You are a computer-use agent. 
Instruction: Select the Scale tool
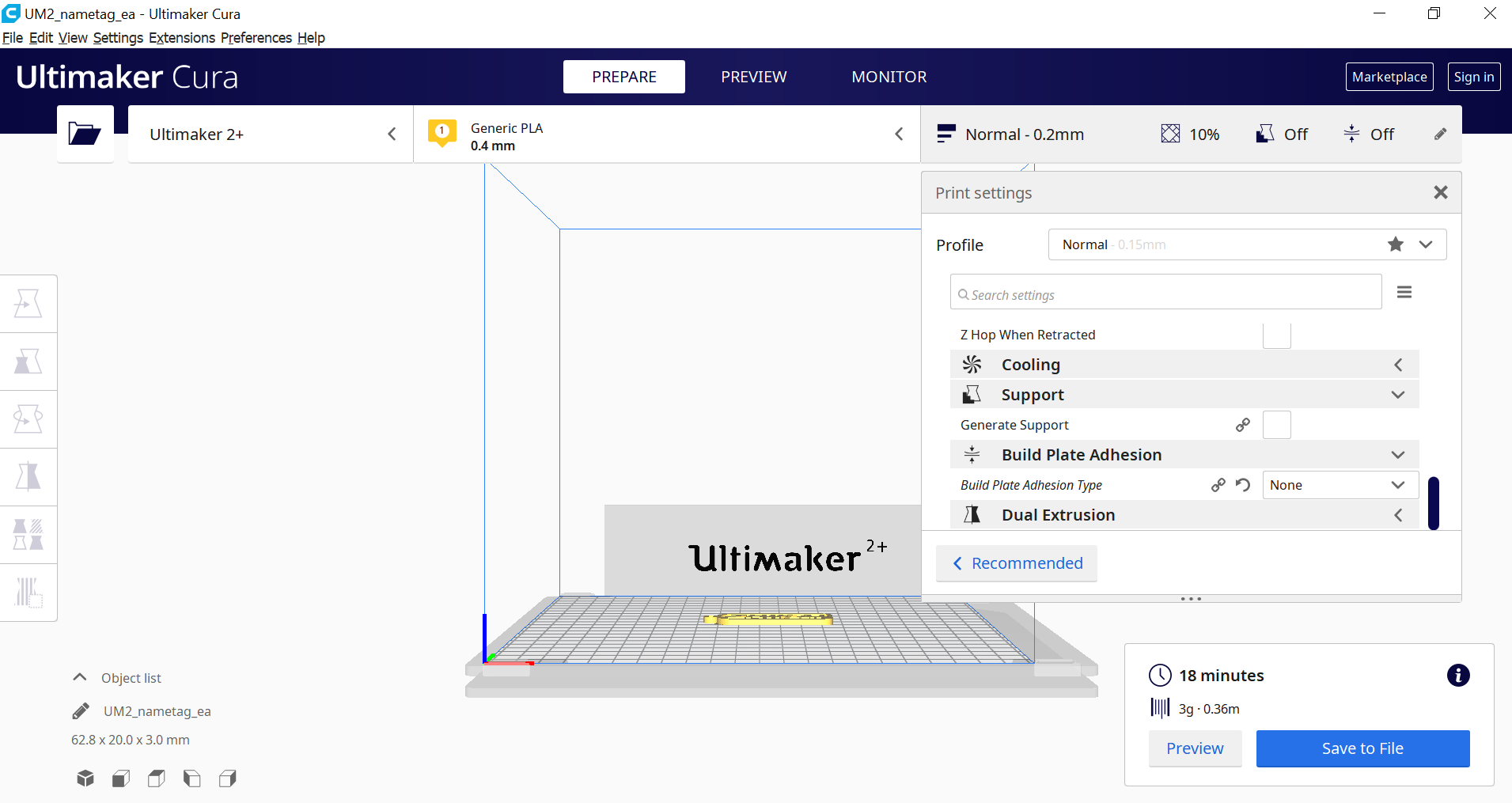point(28,362)
